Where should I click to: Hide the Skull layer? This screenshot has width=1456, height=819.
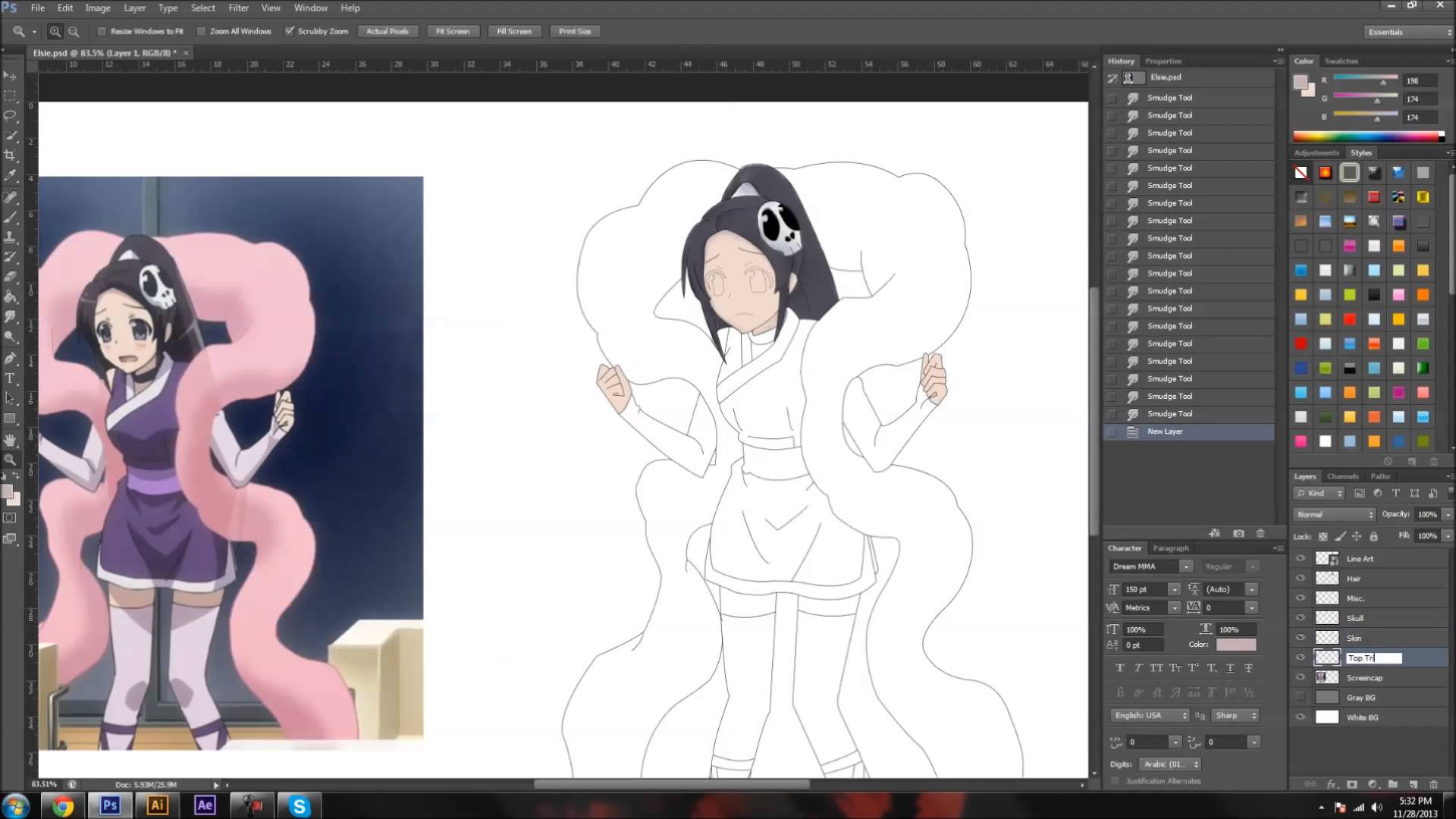point(1301,618)
